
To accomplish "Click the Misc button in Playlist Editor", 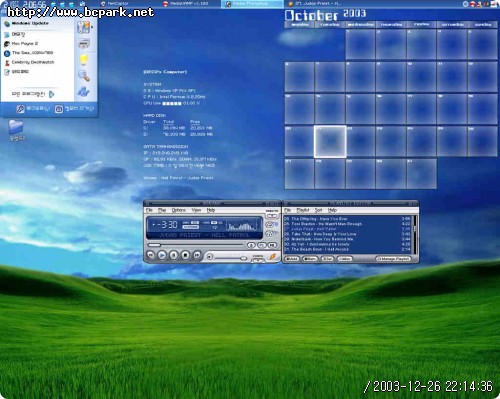I will pos(345,259).
